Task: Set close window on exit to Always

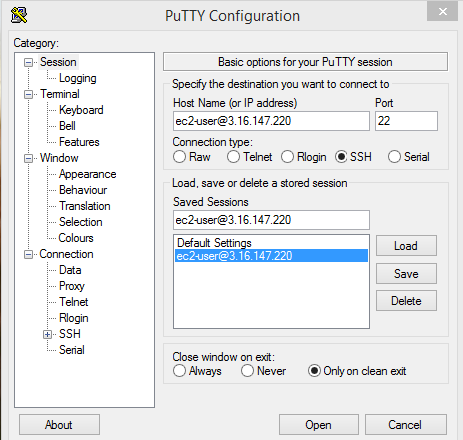Action: [x=179, y=371]
